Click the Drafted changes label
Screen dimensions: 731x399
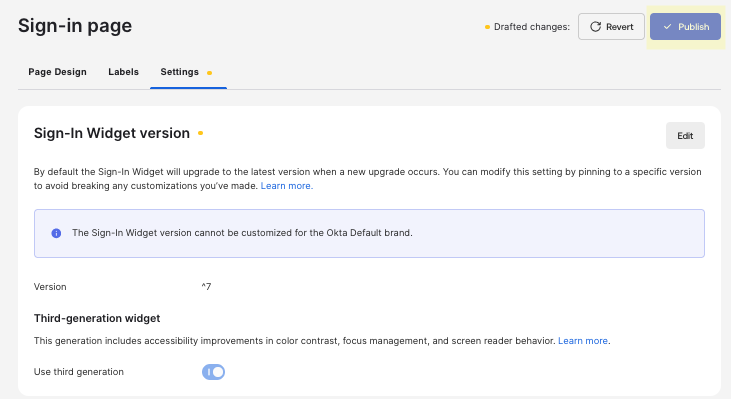click(x=531, y=27)
